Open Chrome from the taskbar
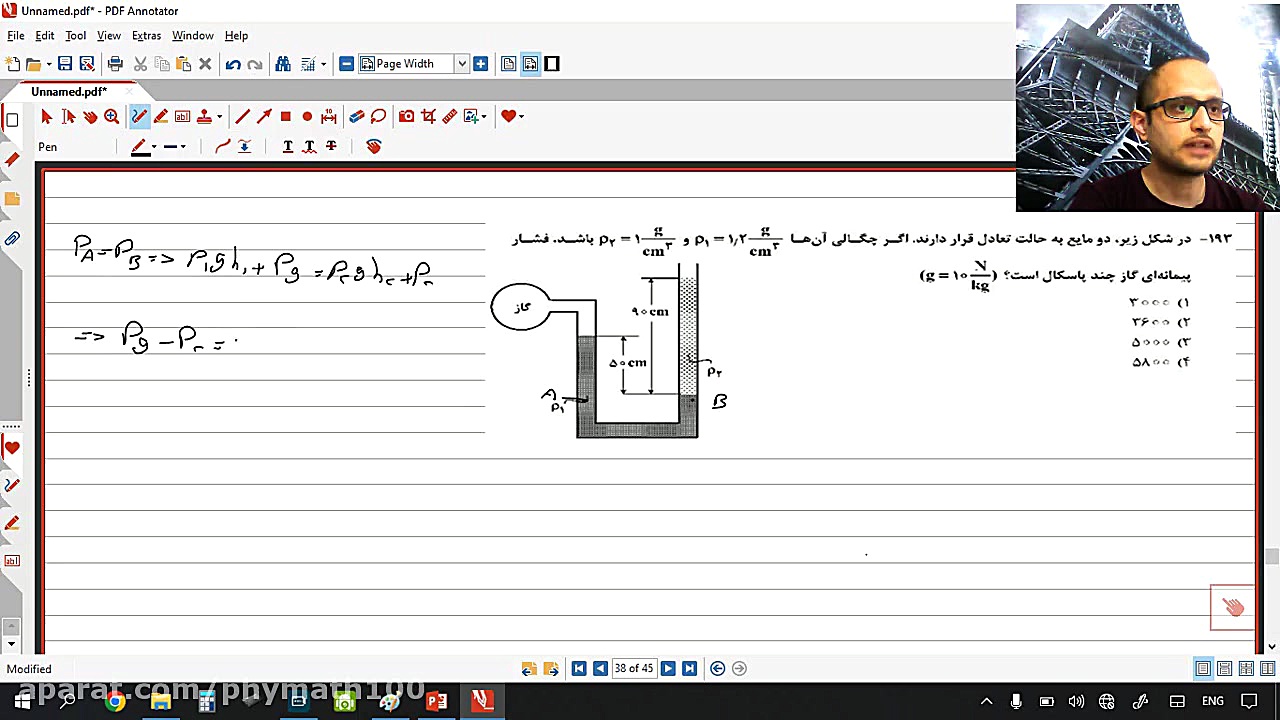 tap(115, 702)
